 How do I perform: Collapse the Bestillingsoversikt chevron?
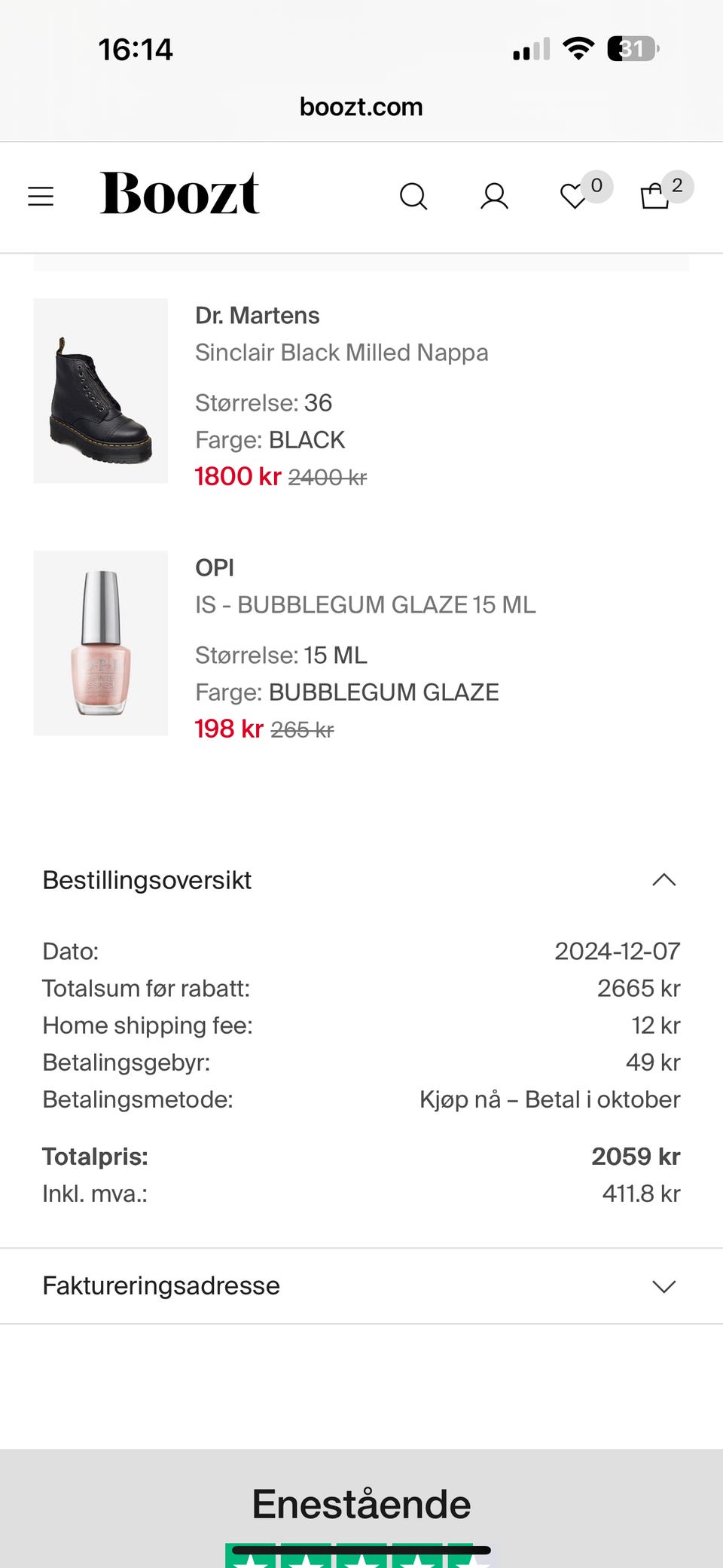(x=664, y=880)
